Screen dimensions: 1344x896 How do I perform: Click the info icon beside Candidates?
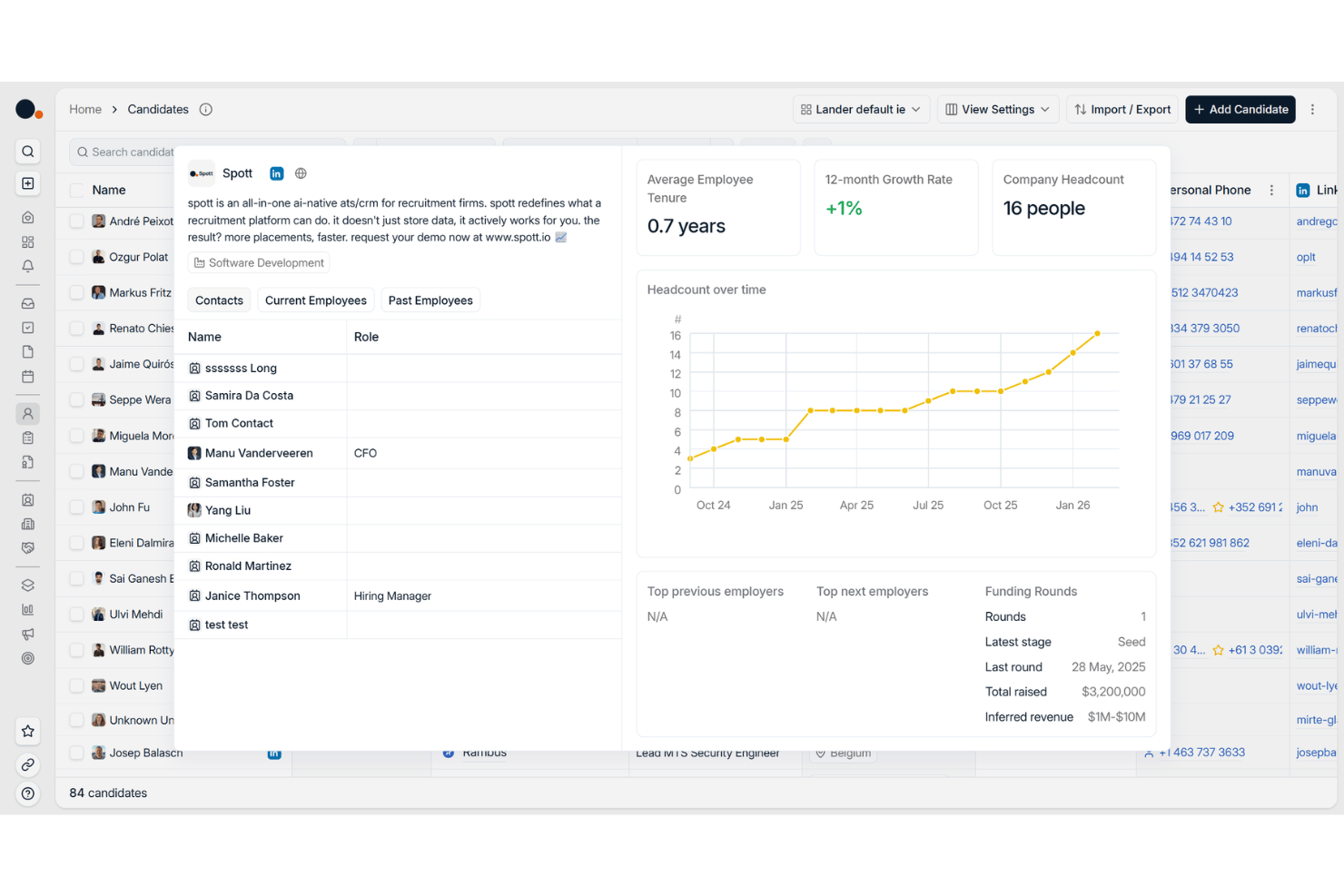coord(206,109)
